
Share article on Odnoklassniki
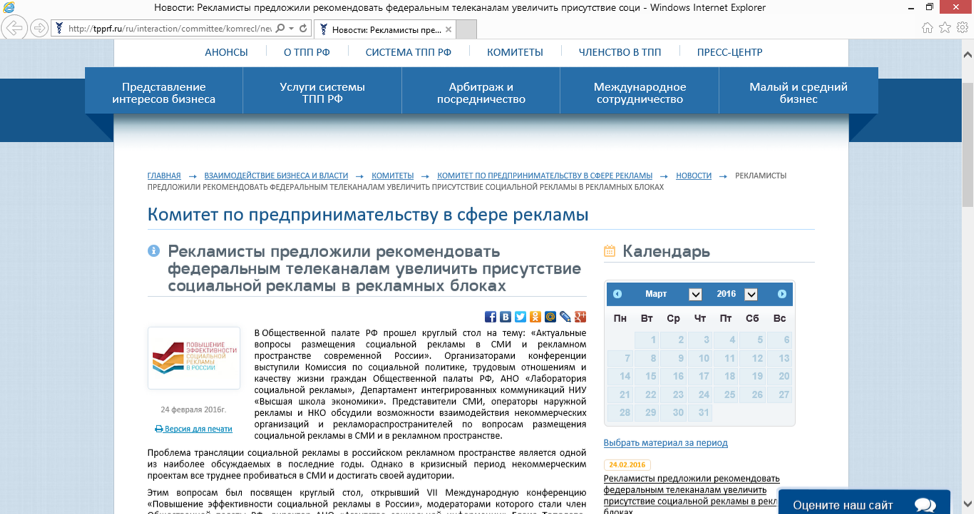click(535, 317)
